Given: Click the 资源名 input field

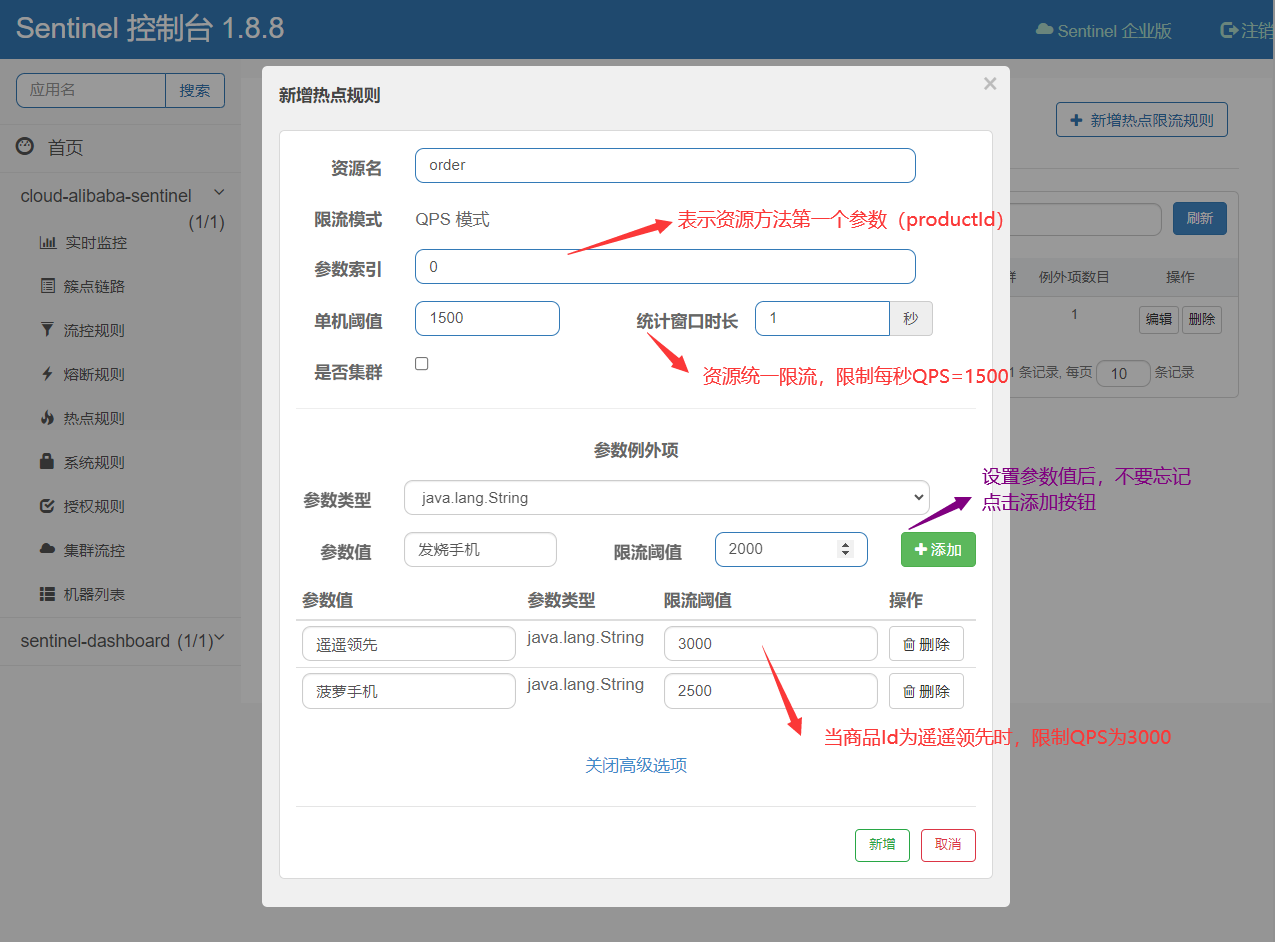Looking at the screenshot, I should 664,166.
